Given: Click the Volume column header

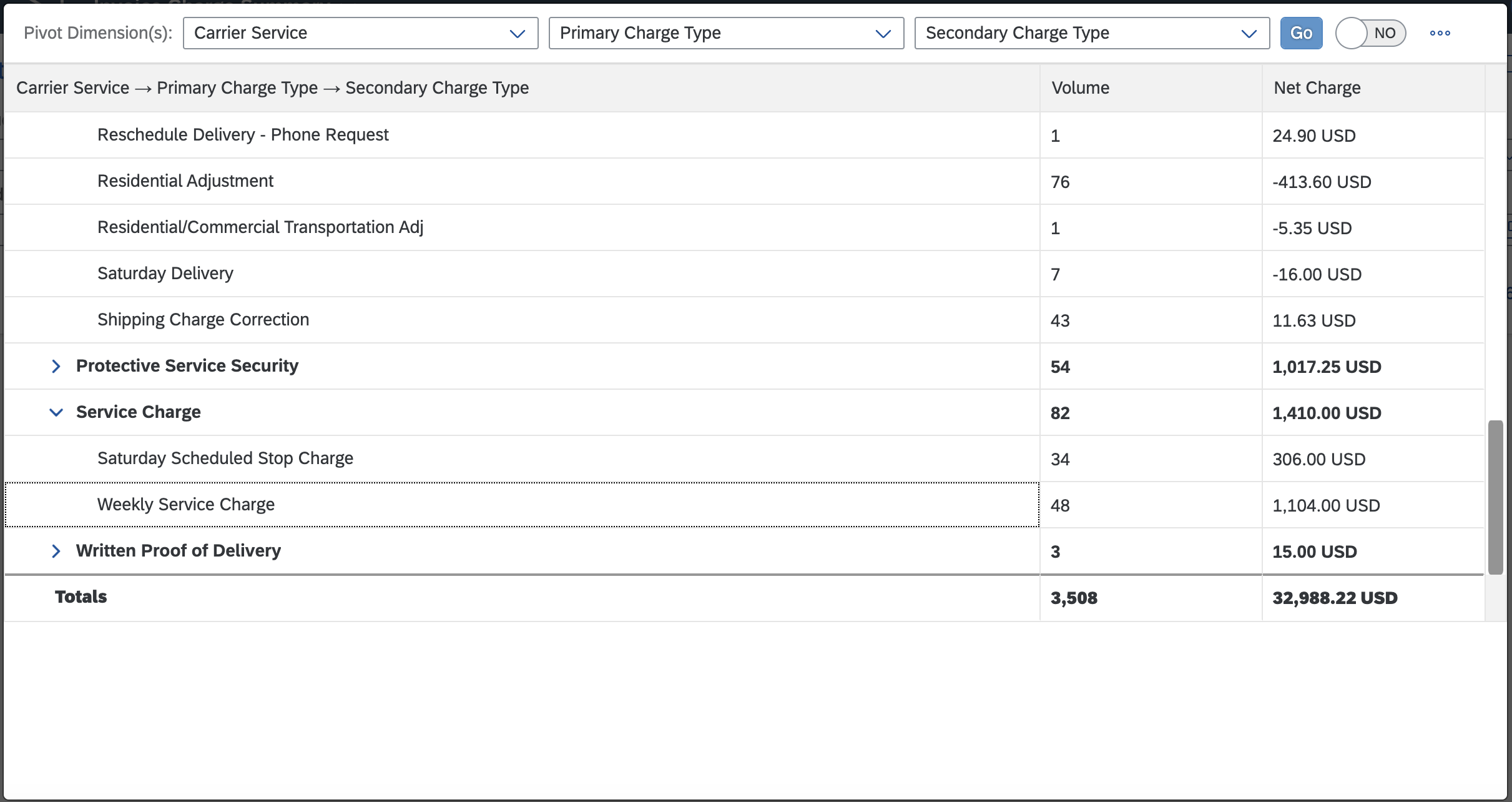Looking at the screenshot, I should 1151,88.
